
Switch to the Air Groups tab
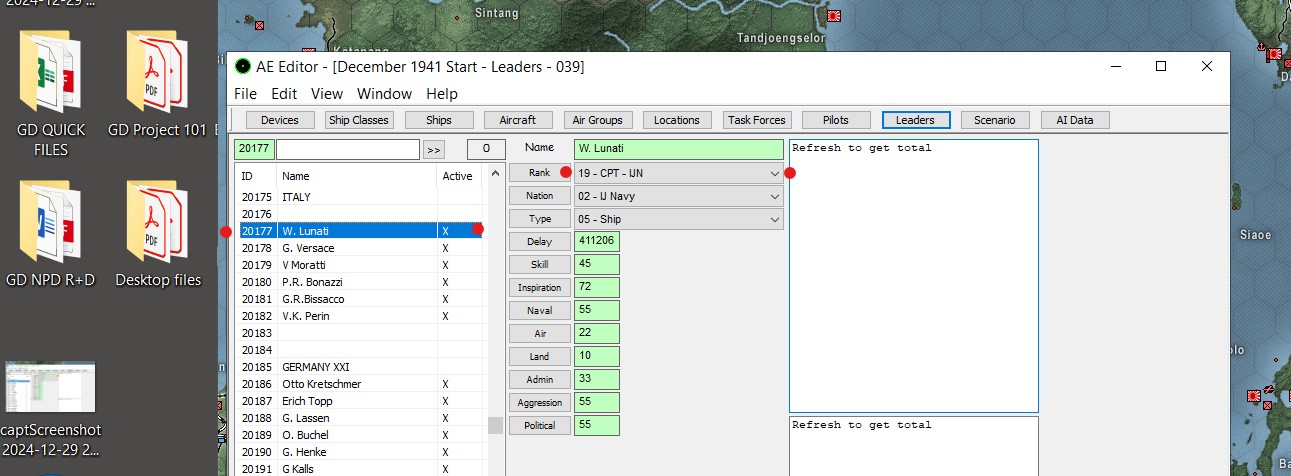(x=597, y=120)
